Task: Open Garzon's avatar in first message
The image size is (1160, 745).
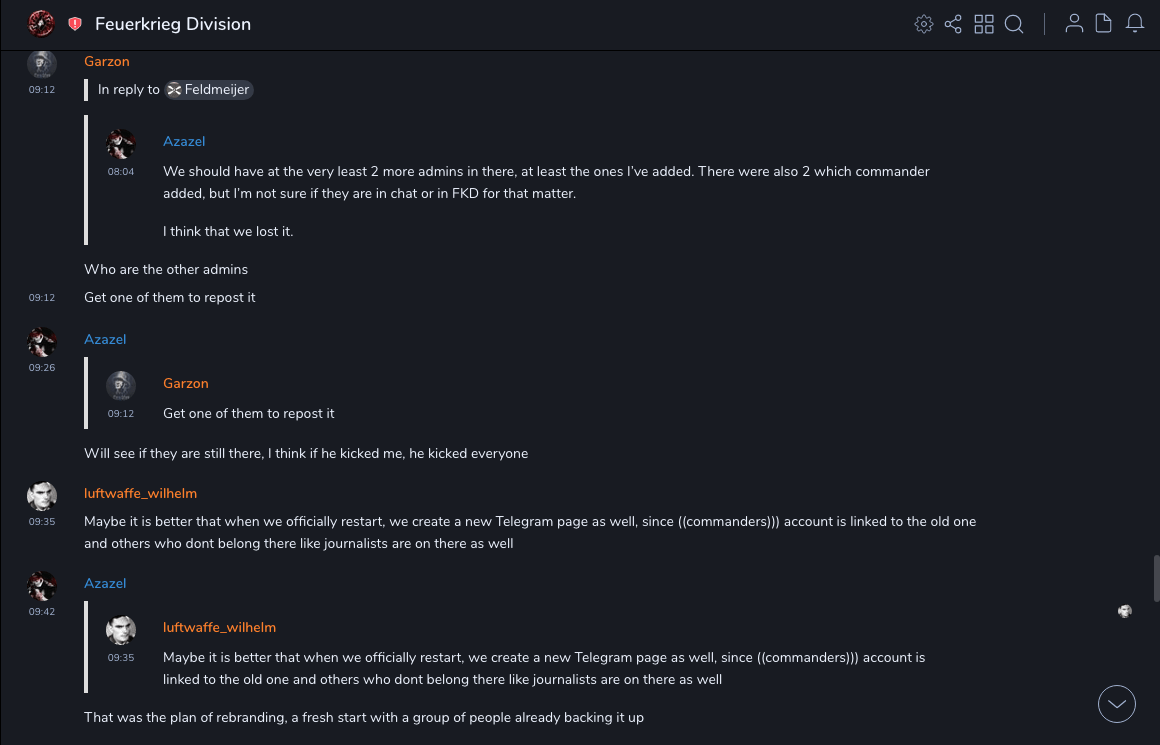Action: pyautogui.click(x=42, y=65)
